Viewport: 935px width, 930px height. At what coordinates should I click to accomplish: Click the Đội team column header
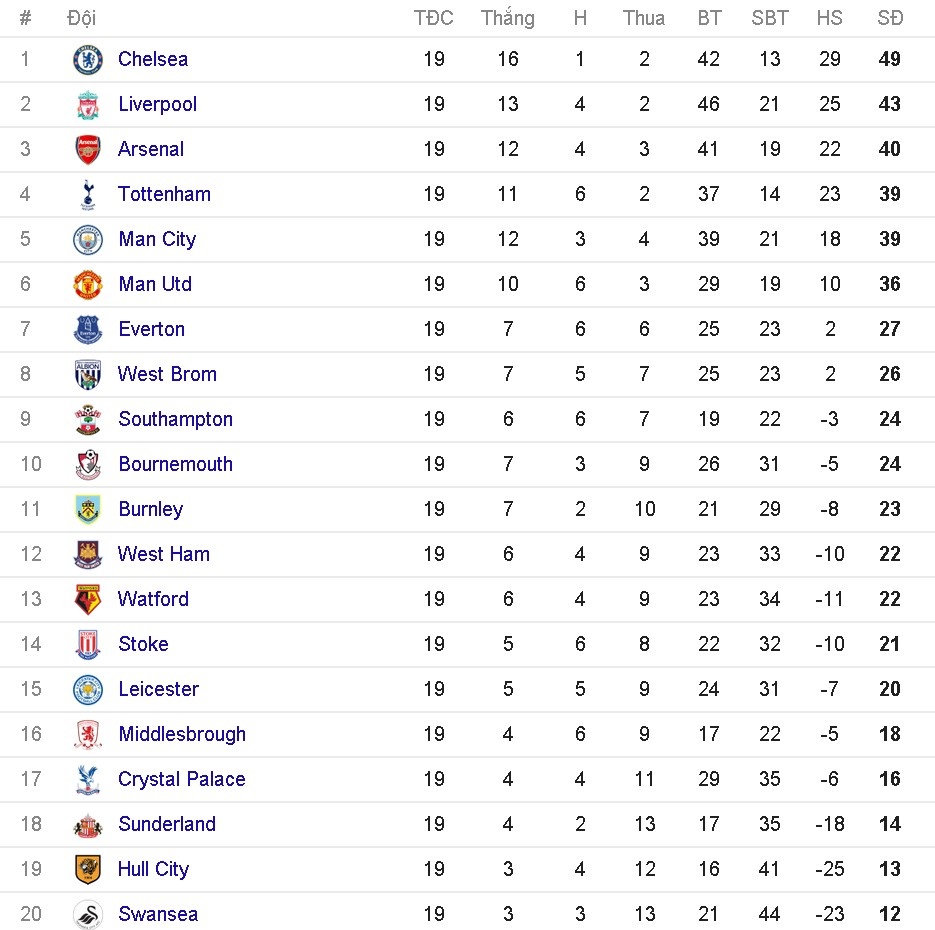[x=81, y=18]
